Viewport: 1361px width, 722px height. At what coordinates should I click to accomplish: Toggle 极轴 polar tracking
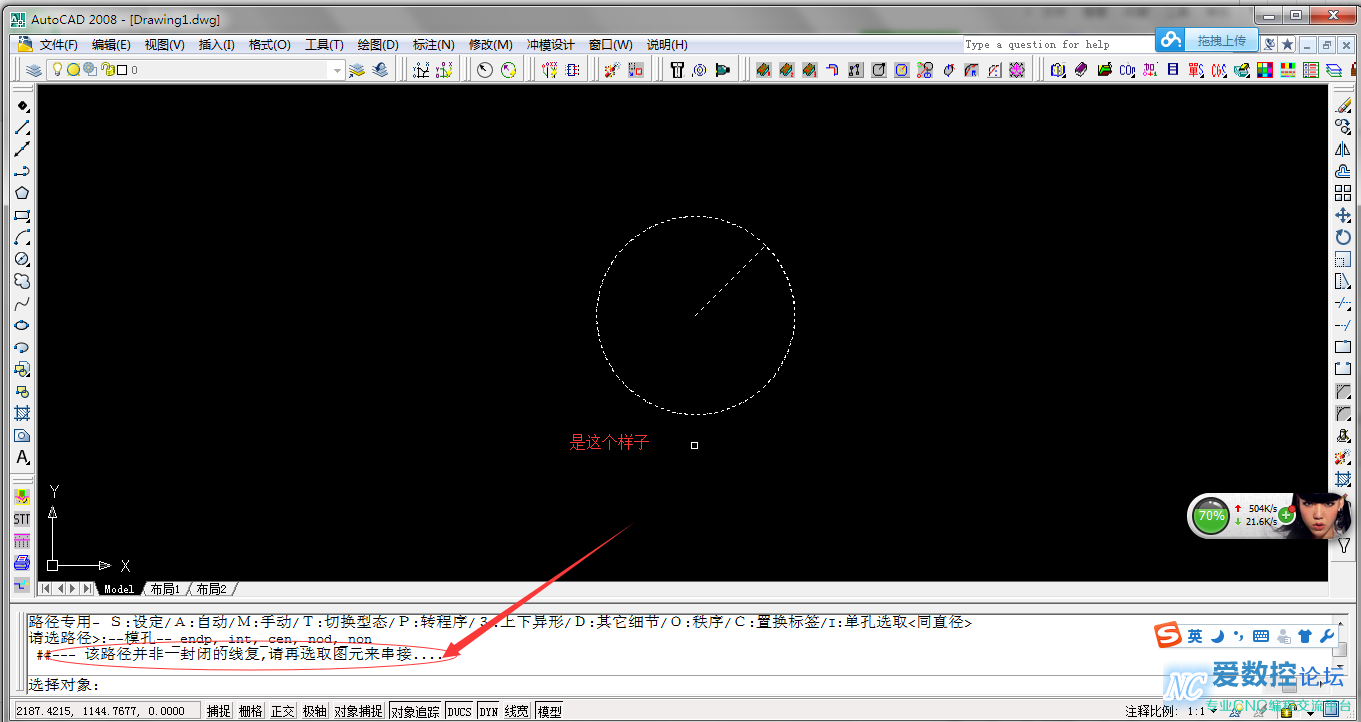315,711
